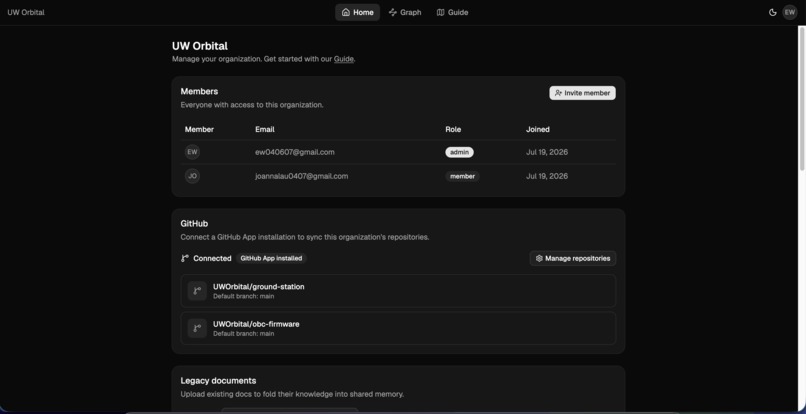This screenshot has width=806, height=414.
Task: Click the member role badge
Action: [462, 176]
